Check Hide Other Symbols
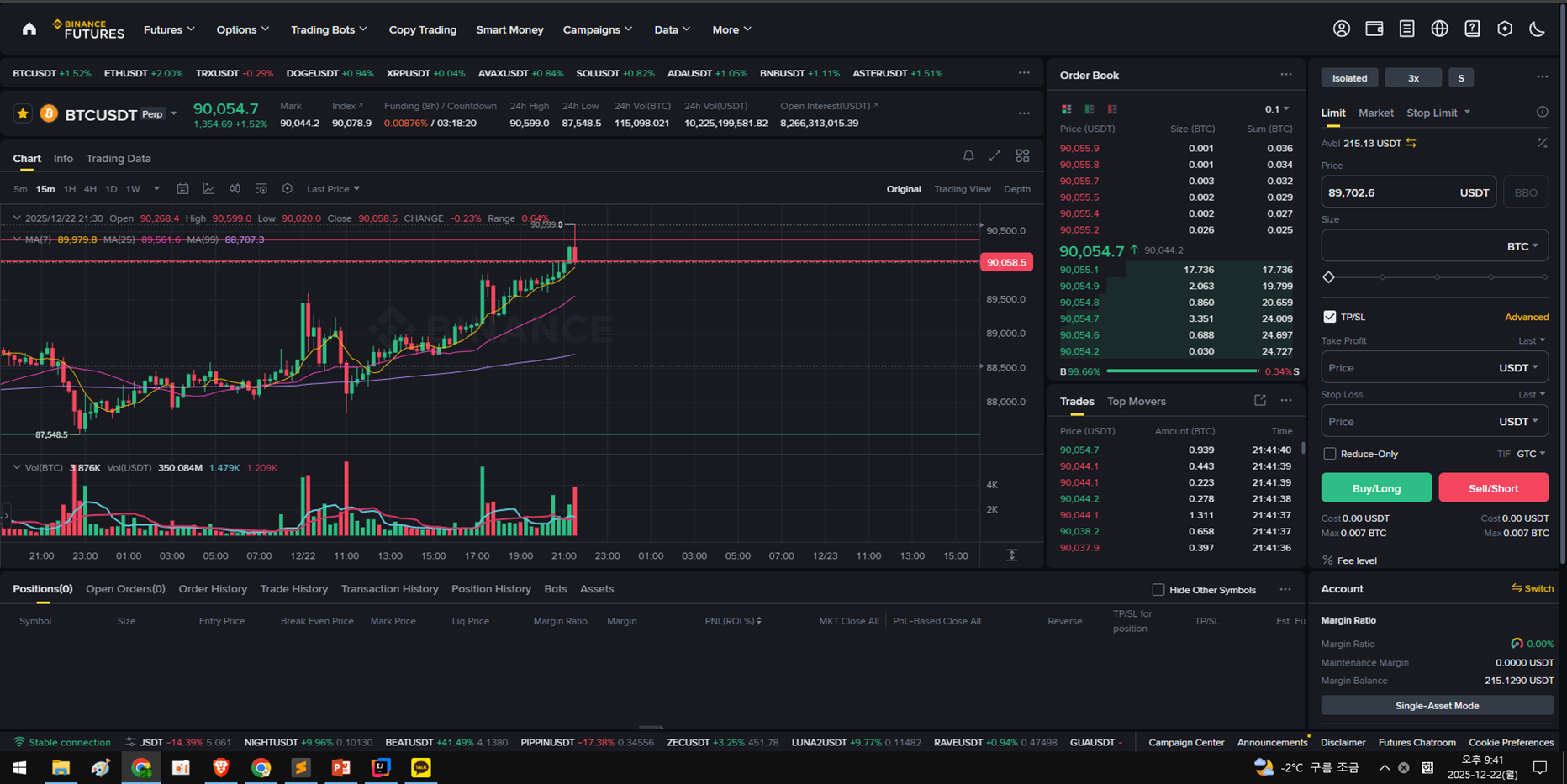Image resolution: width=1567 pixels, height=784 pixels. 1158,590
